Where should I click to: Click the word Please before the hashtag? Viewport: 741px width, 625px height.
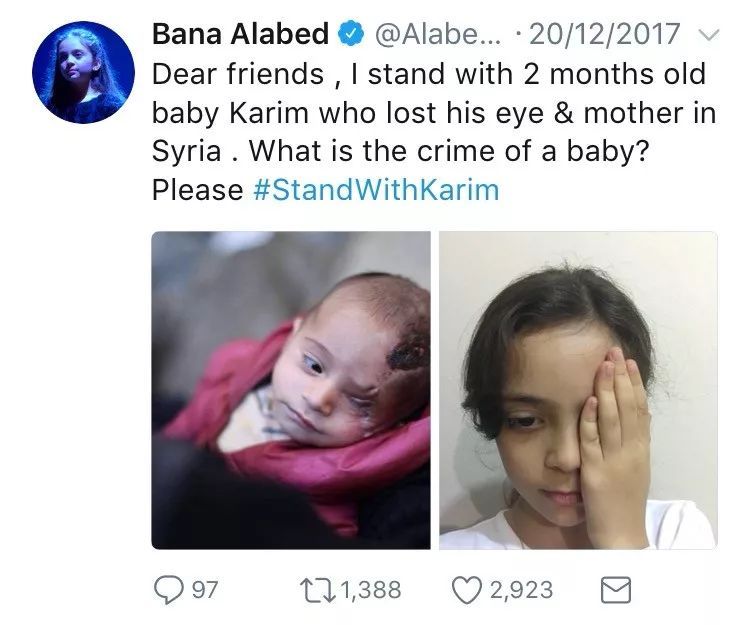[x=198, y=189]
